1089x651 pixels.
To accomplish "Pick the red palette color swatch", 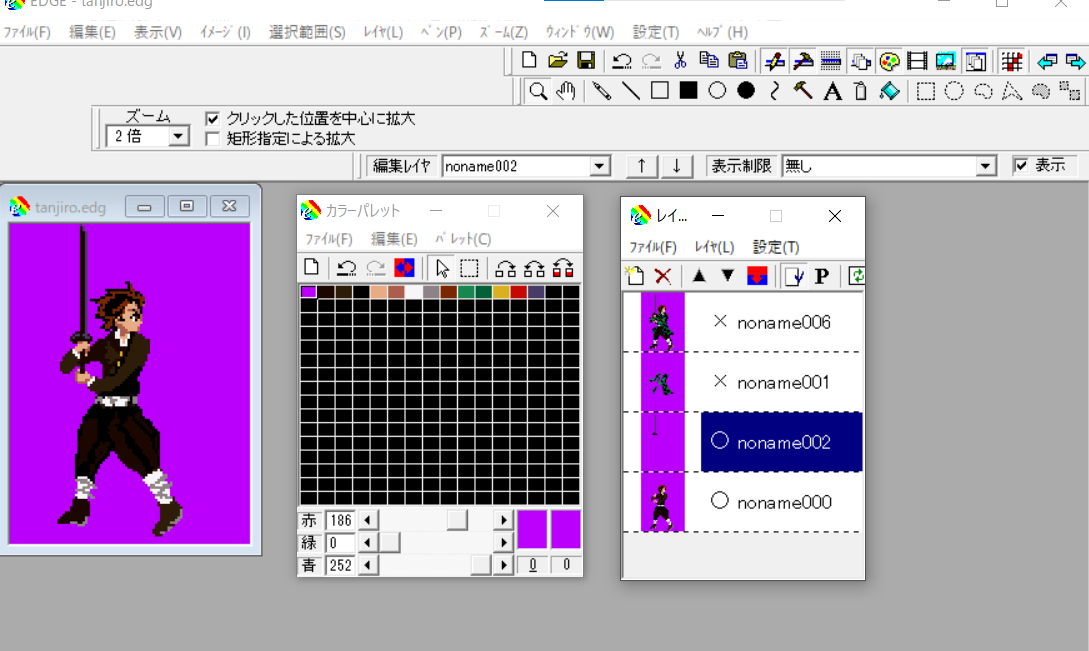I will point(518,292).
